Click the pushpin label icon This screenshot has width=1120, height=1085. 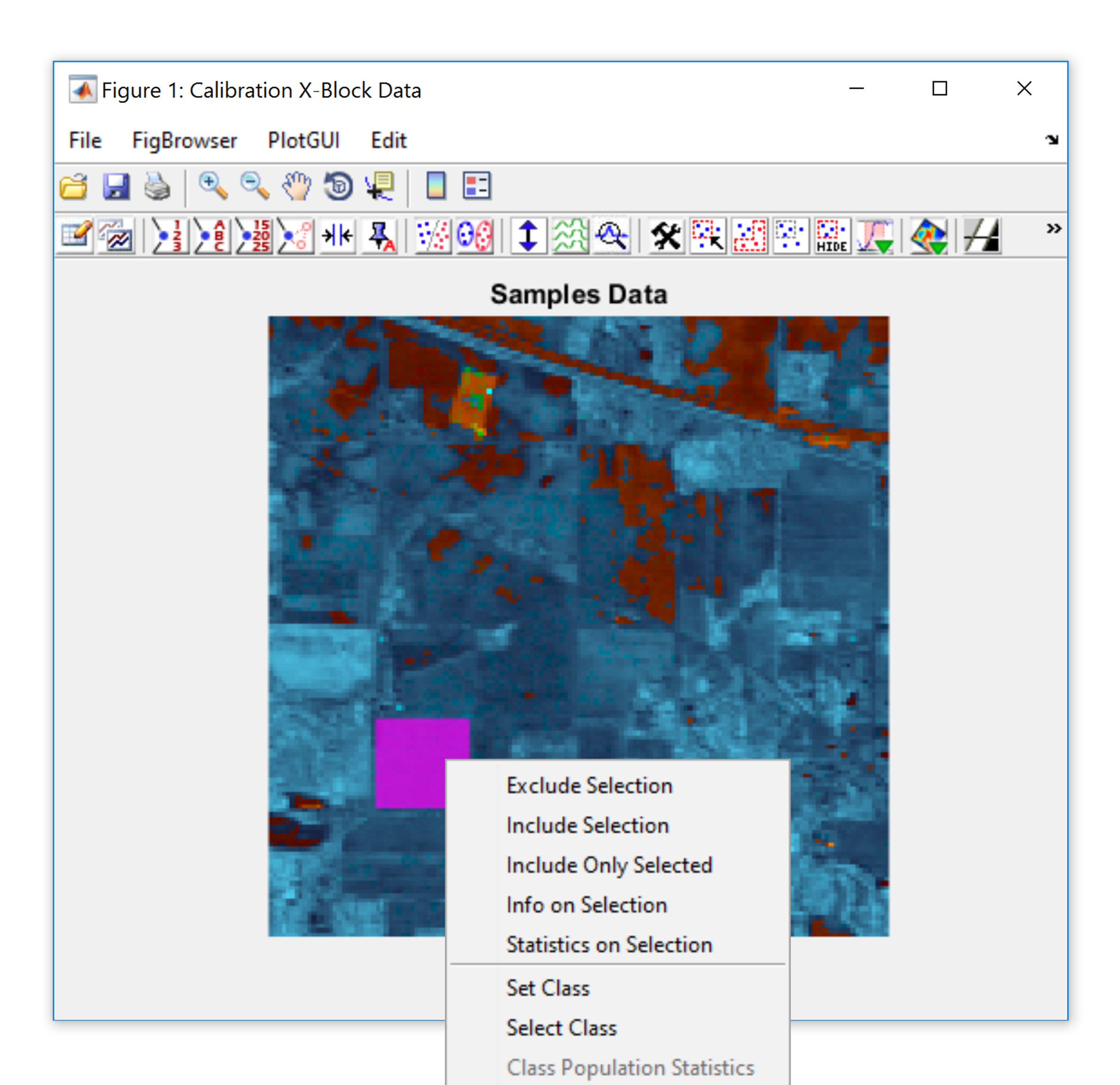point(380,235)
